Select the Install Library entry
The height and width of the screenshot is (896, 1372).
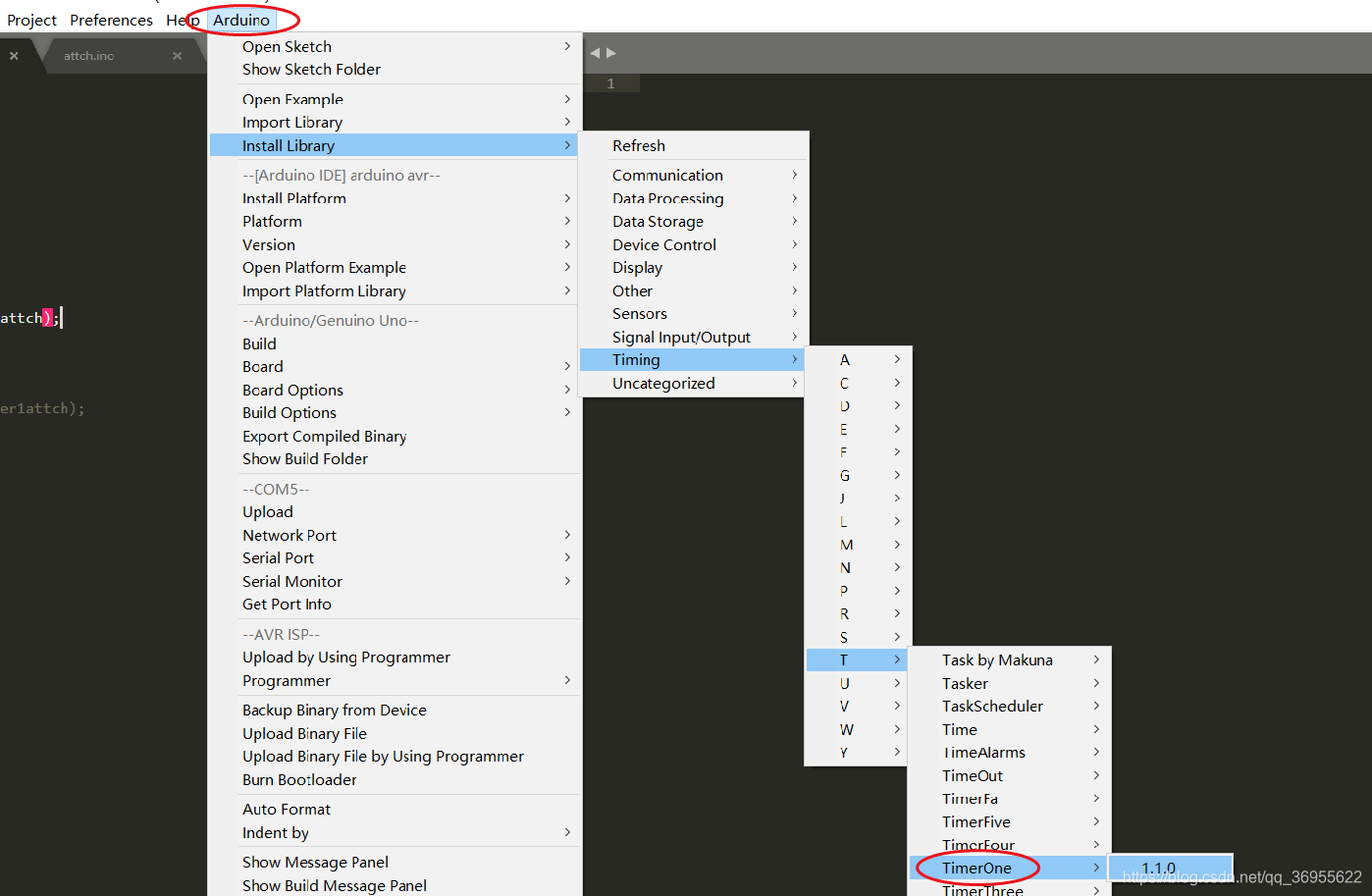pos(394,145)
